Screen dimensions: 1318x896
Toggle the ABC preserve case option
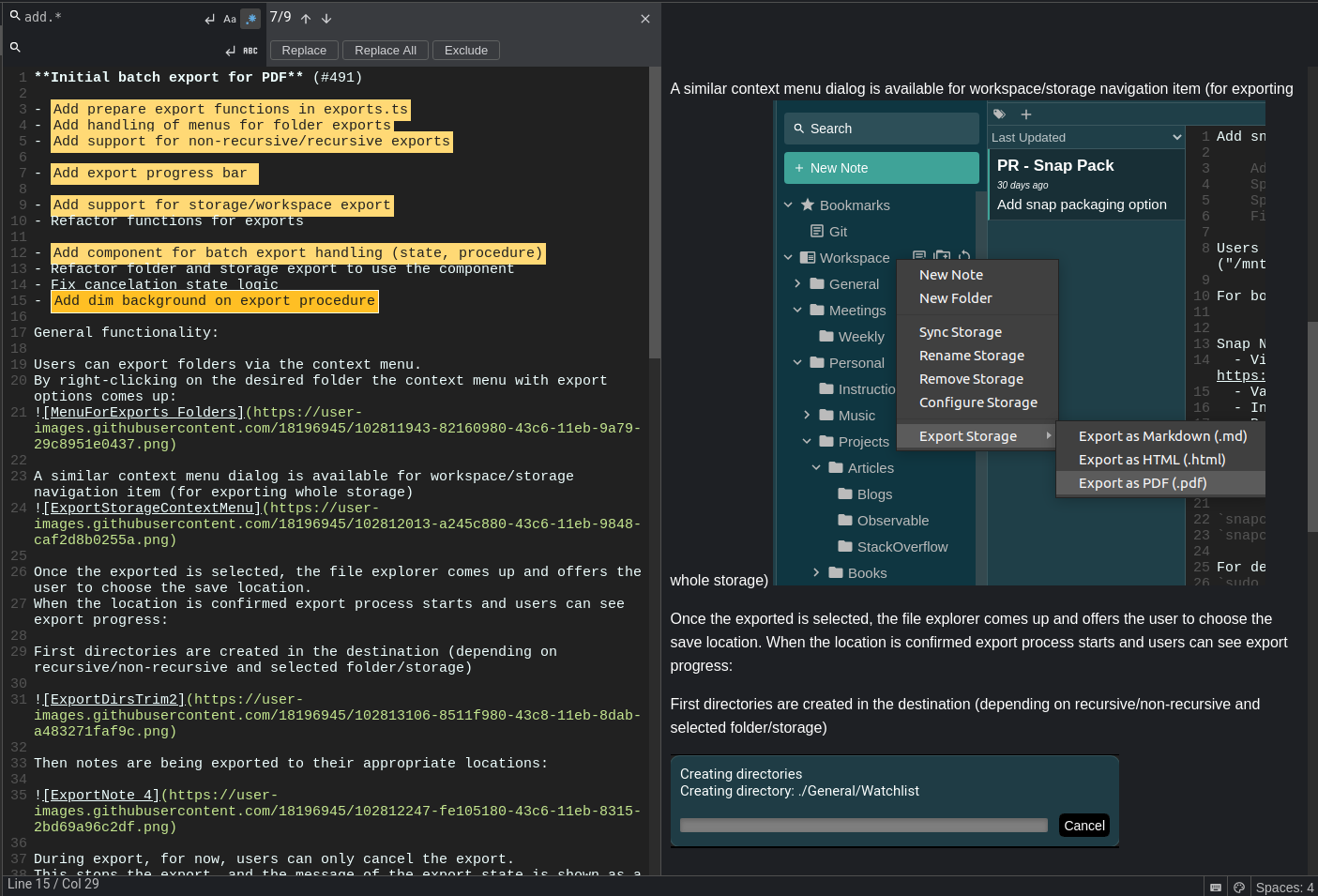pyautogui.click(x=250, y=51)
